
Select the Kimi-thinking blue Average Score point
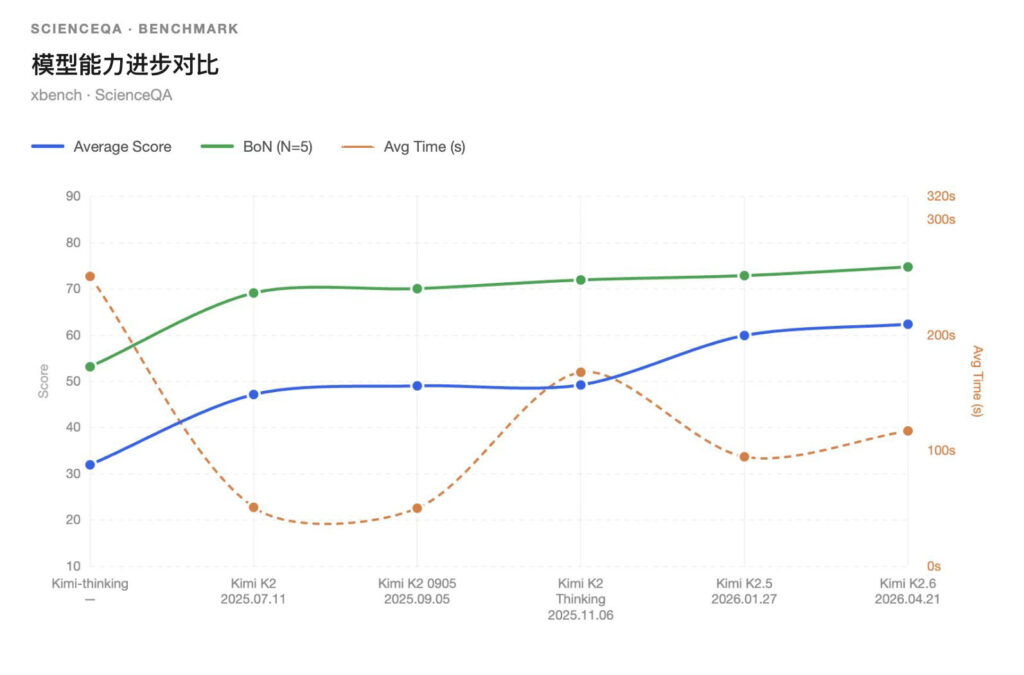(90, 465)
